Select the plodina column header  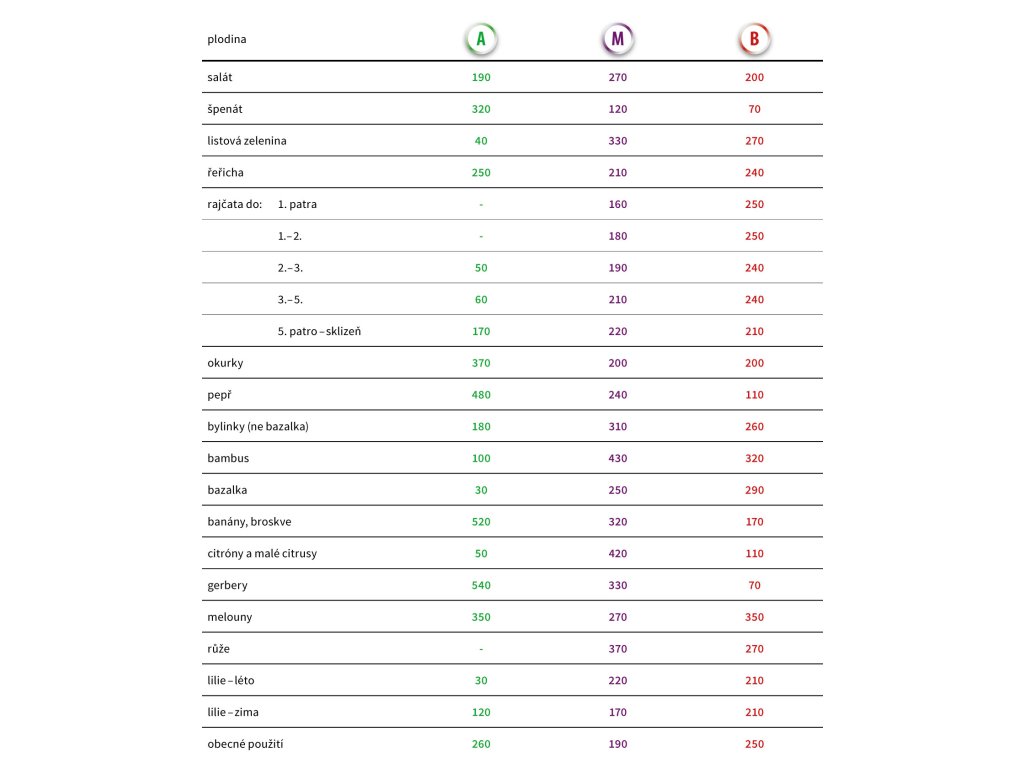click(x=227, y=39)
